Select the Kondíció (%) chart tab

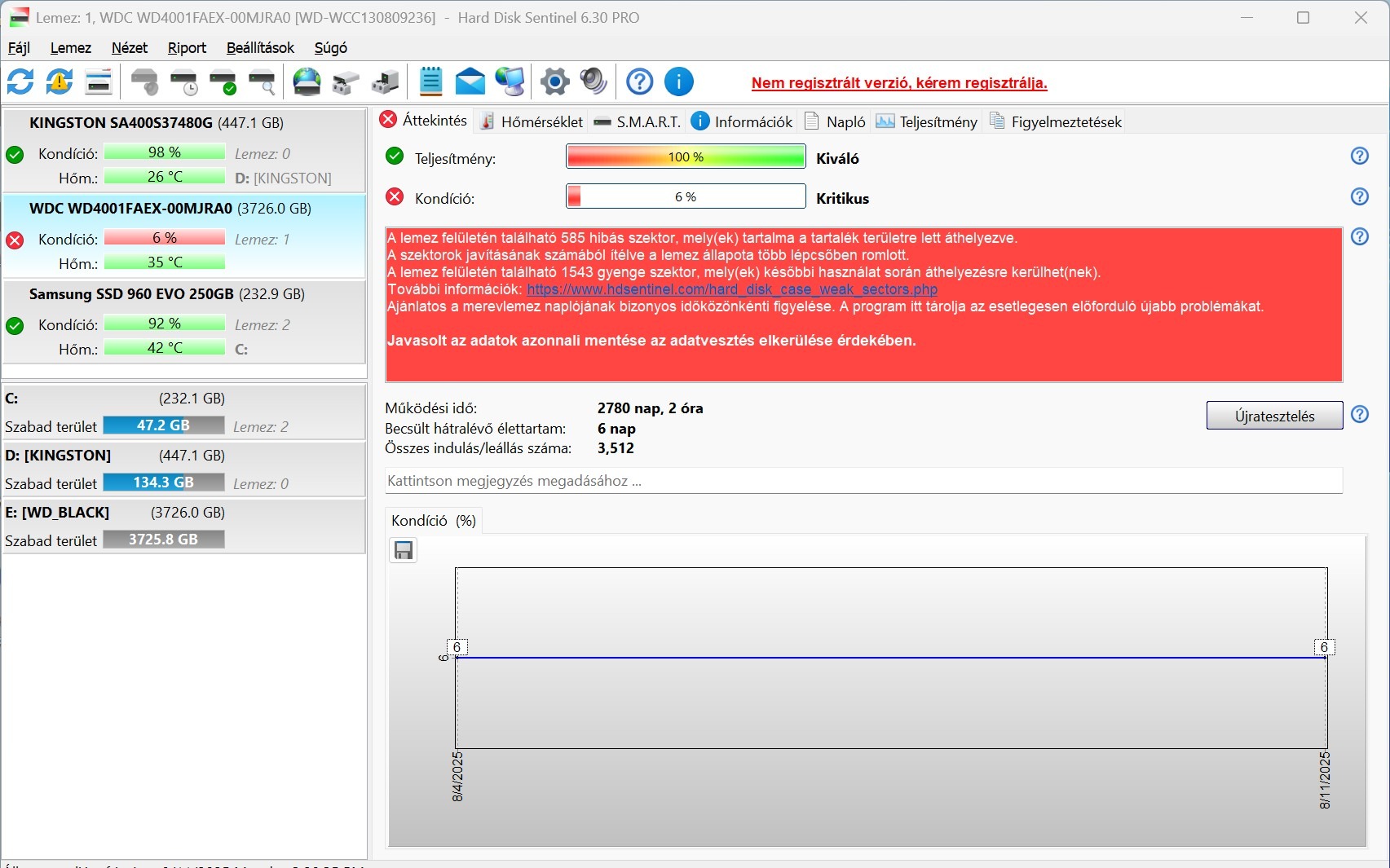point(434,521)
